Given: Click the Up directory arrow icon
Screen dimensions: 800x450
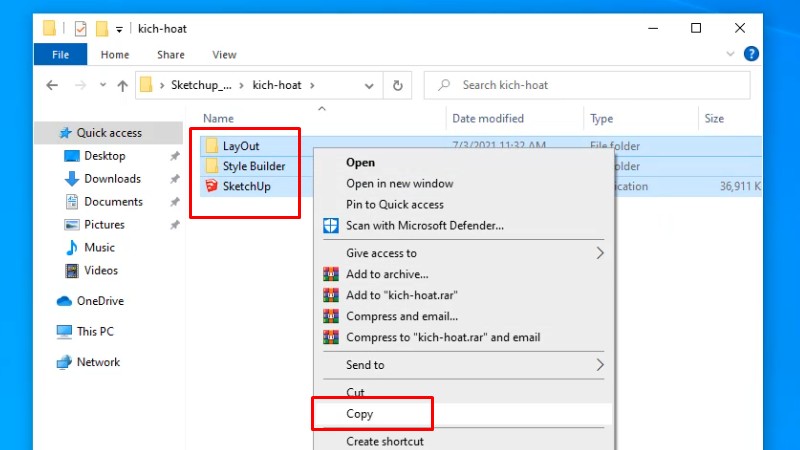Looking at the screenshot, I should point(122,86).
